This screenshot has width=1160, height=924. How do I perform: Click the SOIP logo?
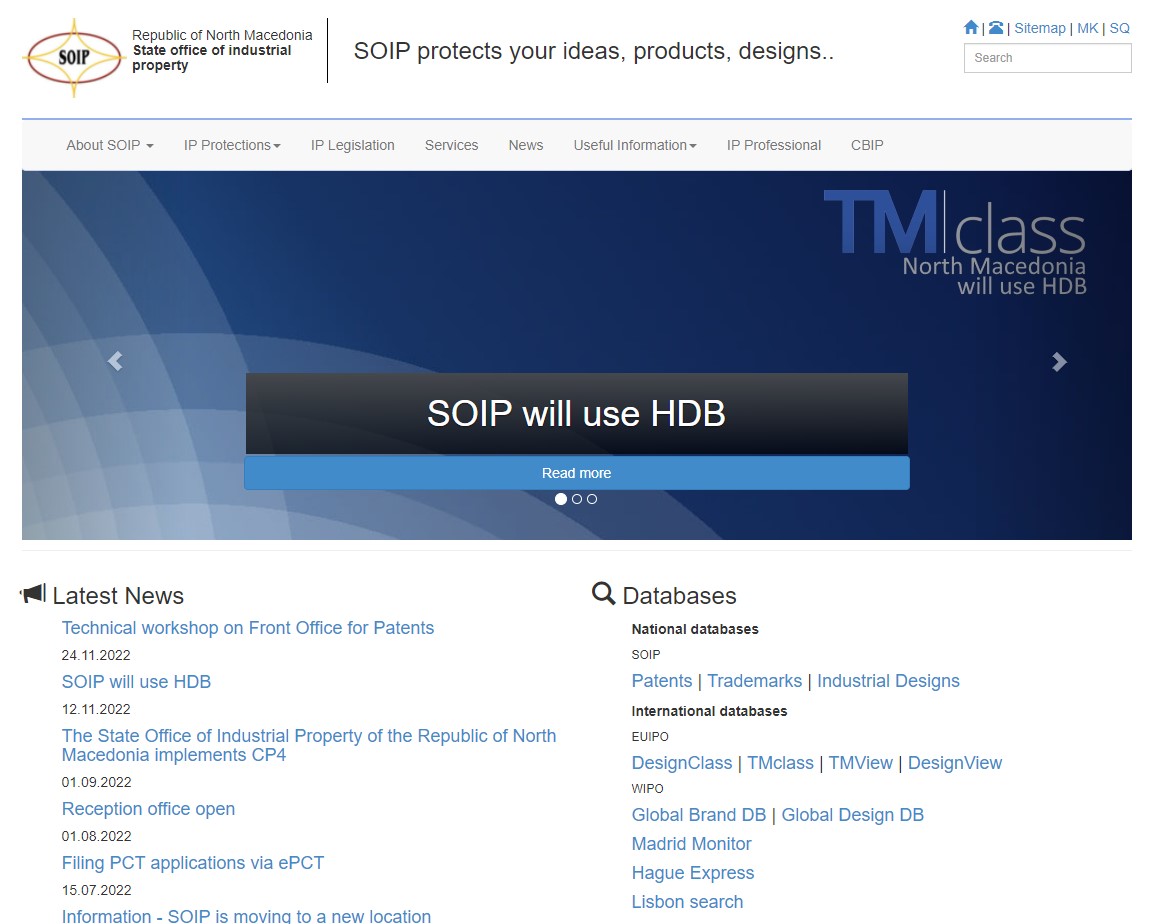(x=74, y=58)
